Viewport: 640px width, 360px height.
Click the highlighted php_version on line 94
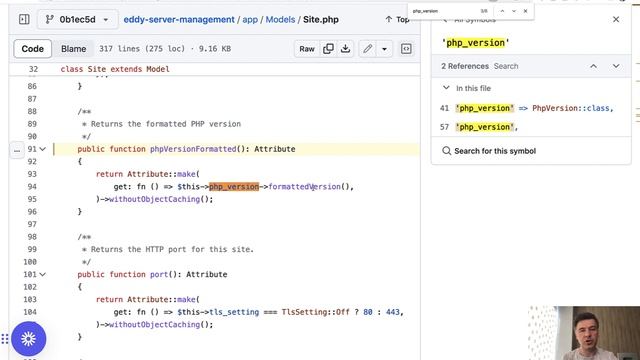[234, 187]
